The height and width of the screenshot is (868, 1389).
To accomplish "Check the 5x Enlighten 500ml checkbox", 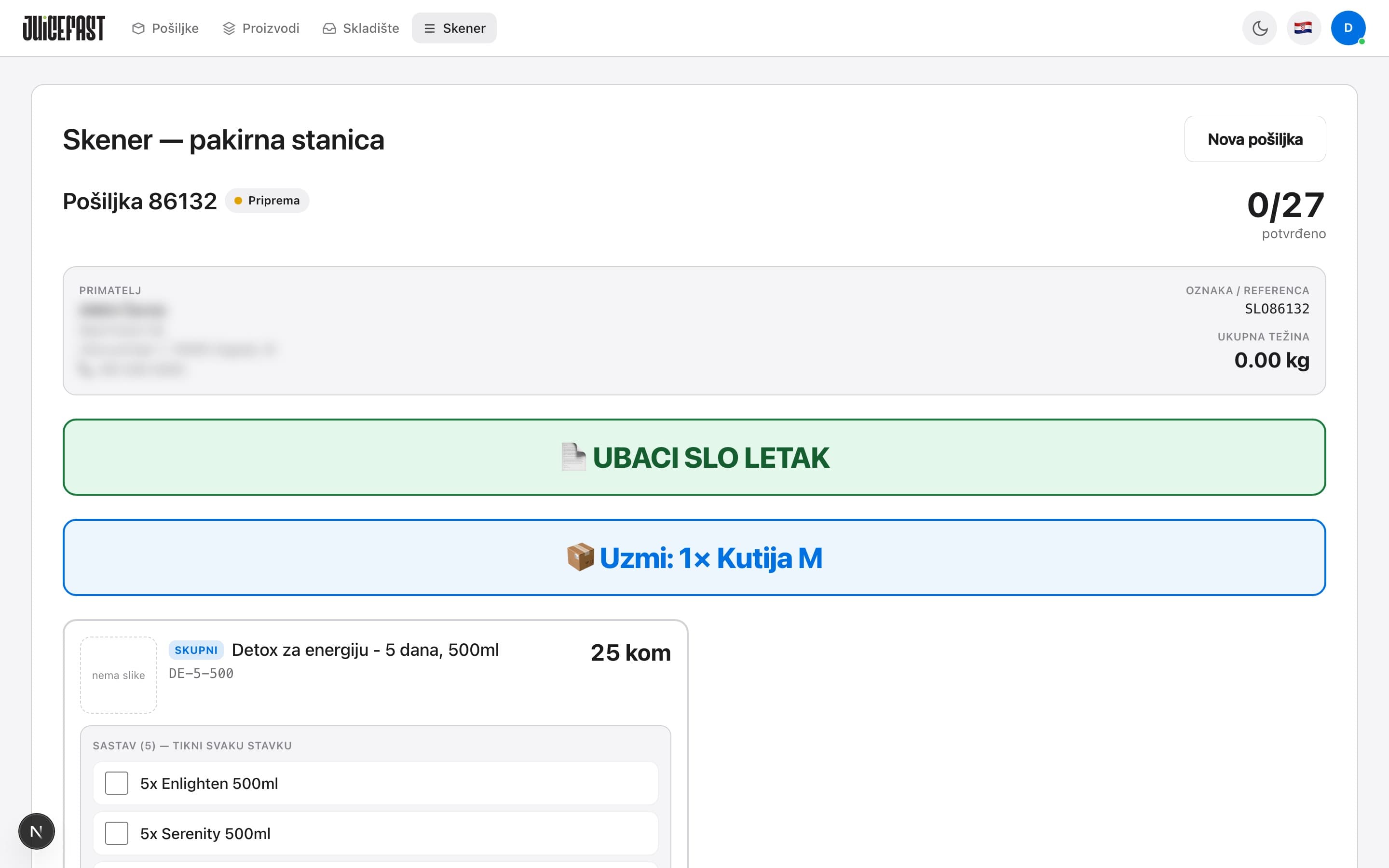I will [x=117, y=783].
